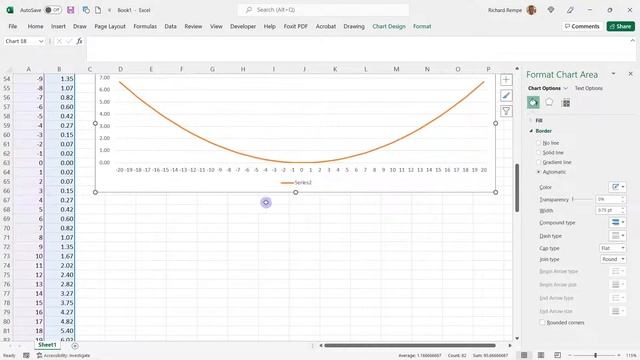This screenshot has height=360, width=640.
Task: Select column header D
Action: click(120, 69)
